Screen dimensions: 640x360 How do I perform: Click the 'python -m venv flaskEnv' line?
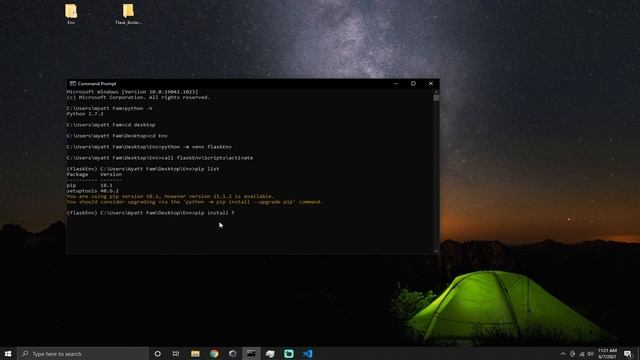click(149, 147)
